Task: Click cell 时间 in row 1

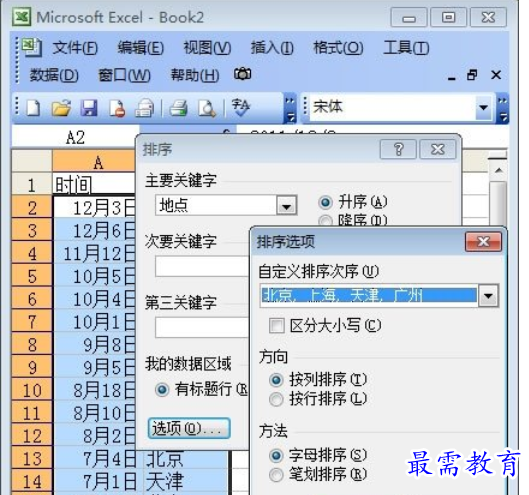Action: tap(94, 184)
